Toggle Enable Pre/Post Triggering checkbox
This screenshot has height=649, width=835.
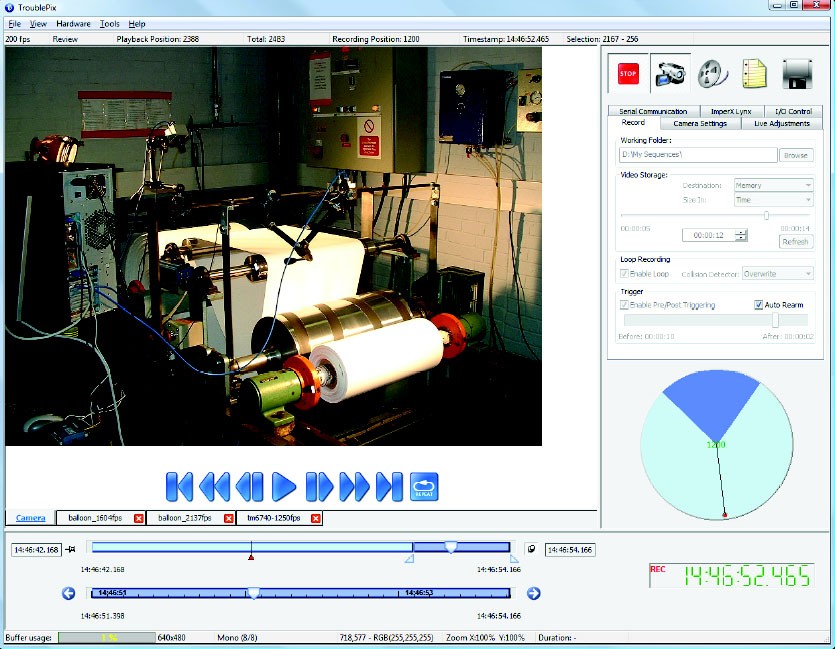click(x=625, y=305)
